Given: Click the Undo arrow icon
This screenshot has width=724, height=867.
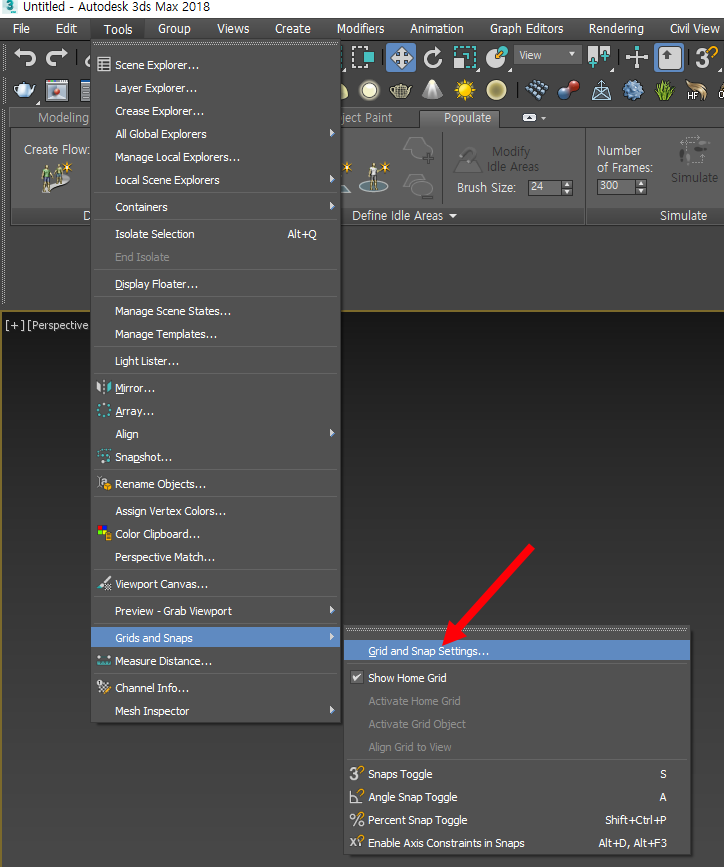Looking at the screenshot, I should (x=25, y=57).
